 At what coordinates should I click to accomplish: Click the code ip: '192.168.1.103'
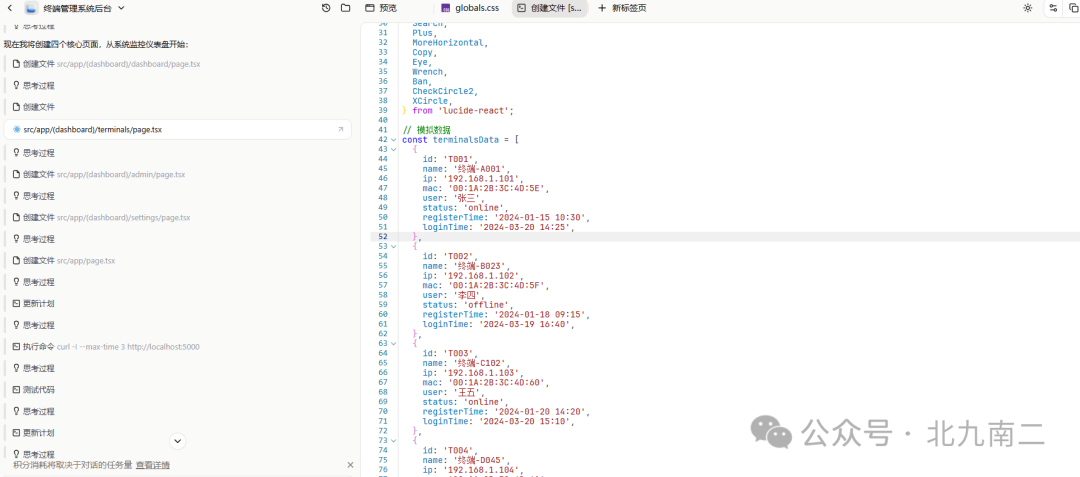[x=472, y=372]
